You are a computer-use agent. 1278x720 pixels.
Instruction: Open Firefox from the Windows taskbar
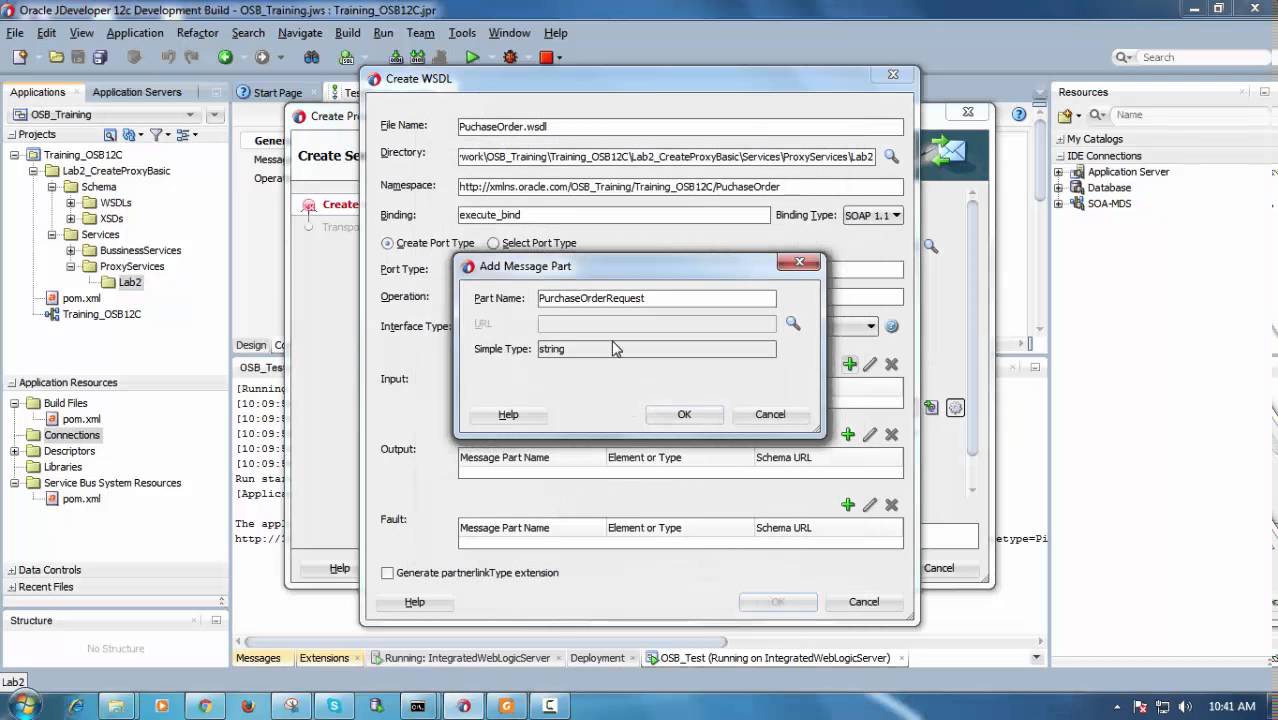[x=247, y=706]
